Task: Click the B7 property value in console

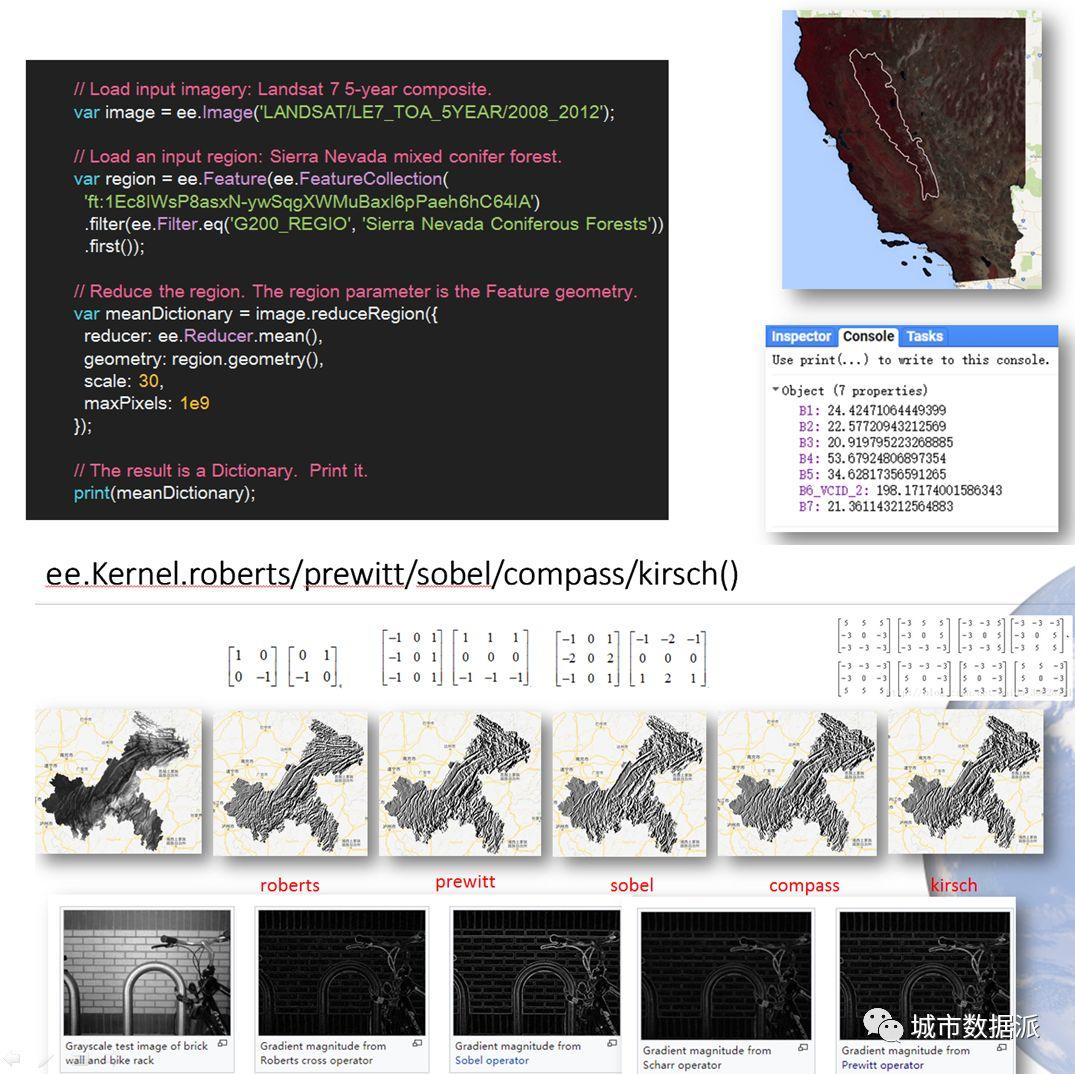Action: pos(890,506)
